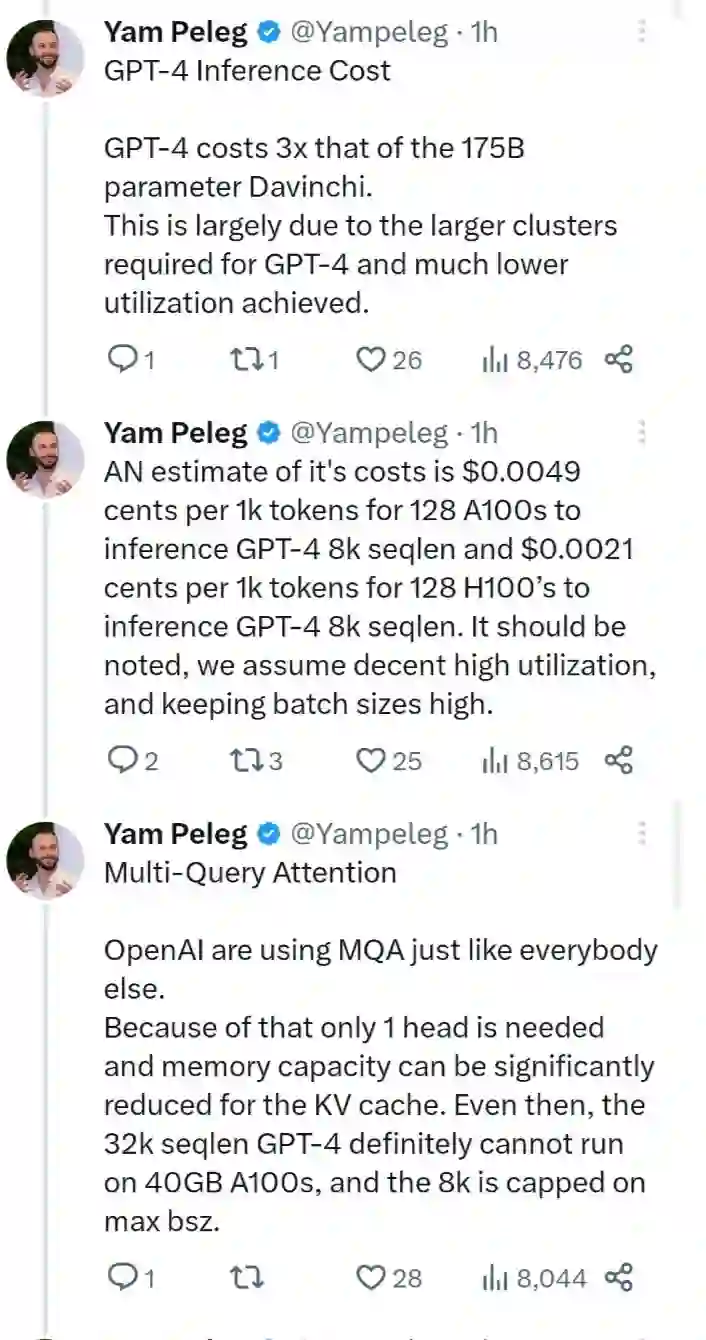
Task: Open Yam Peleg's avatar on the second tweet
Action: [x=46, y=459]
